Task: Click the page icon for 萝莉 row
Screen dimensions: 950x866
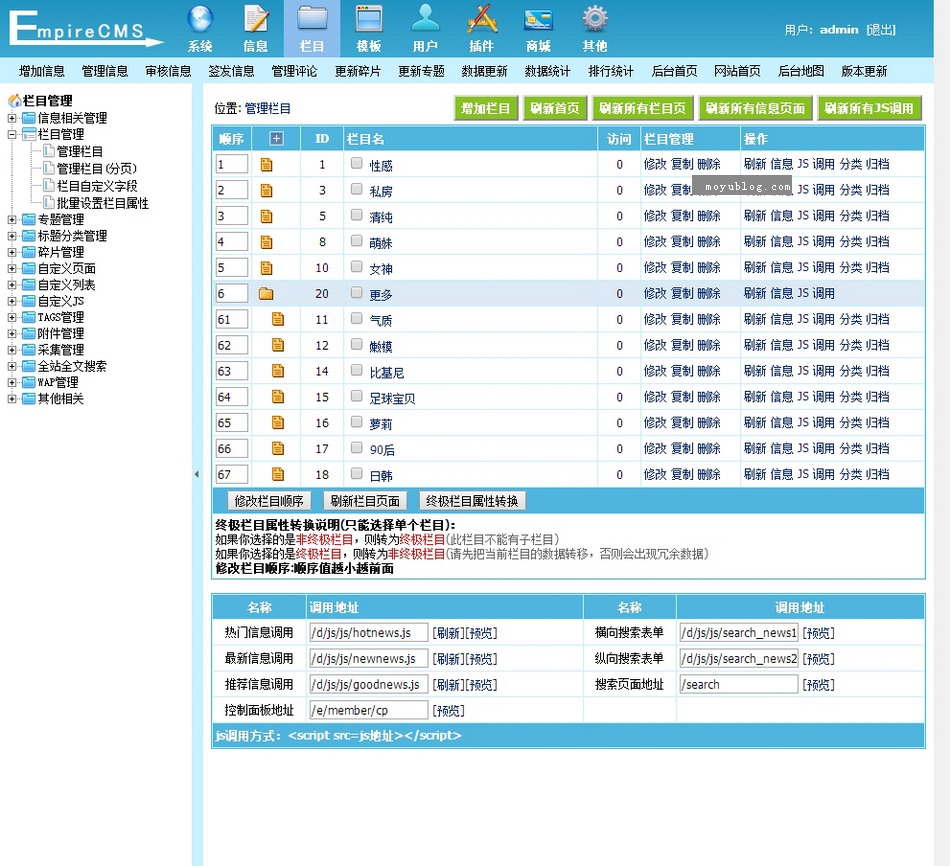Action: tap(277, 422)
